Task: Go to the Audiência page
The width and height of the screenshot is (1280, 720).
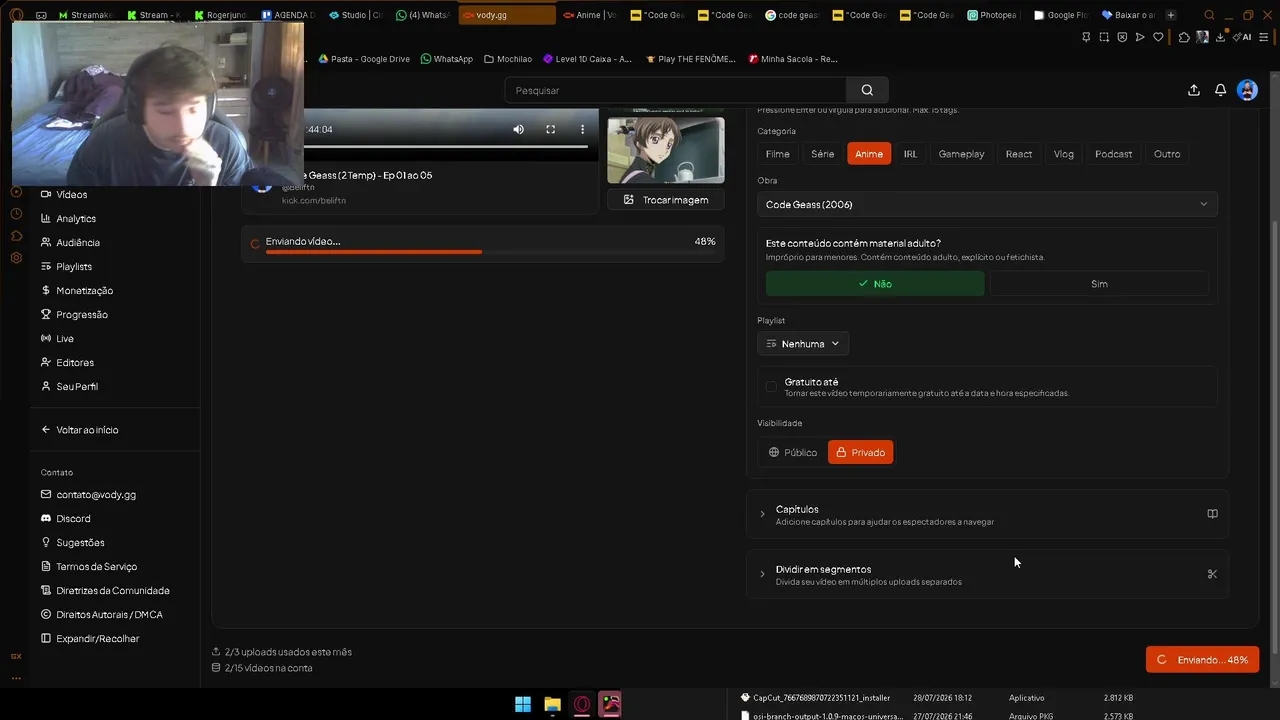Action: pyautogui.click(x=70, y=242)
